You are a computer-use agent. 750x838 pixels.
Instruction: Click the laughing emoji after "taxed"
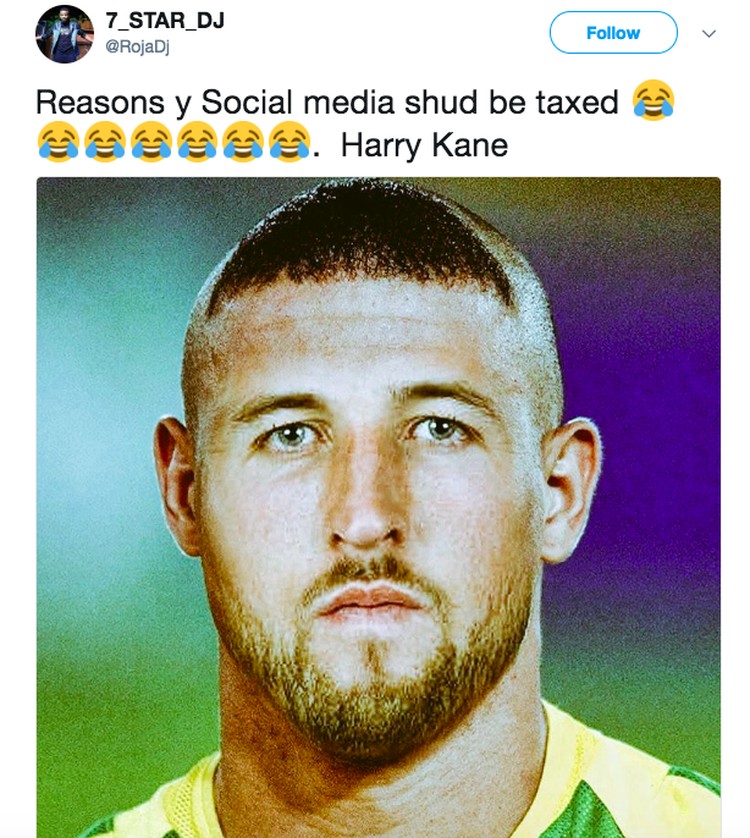[653, 100]
